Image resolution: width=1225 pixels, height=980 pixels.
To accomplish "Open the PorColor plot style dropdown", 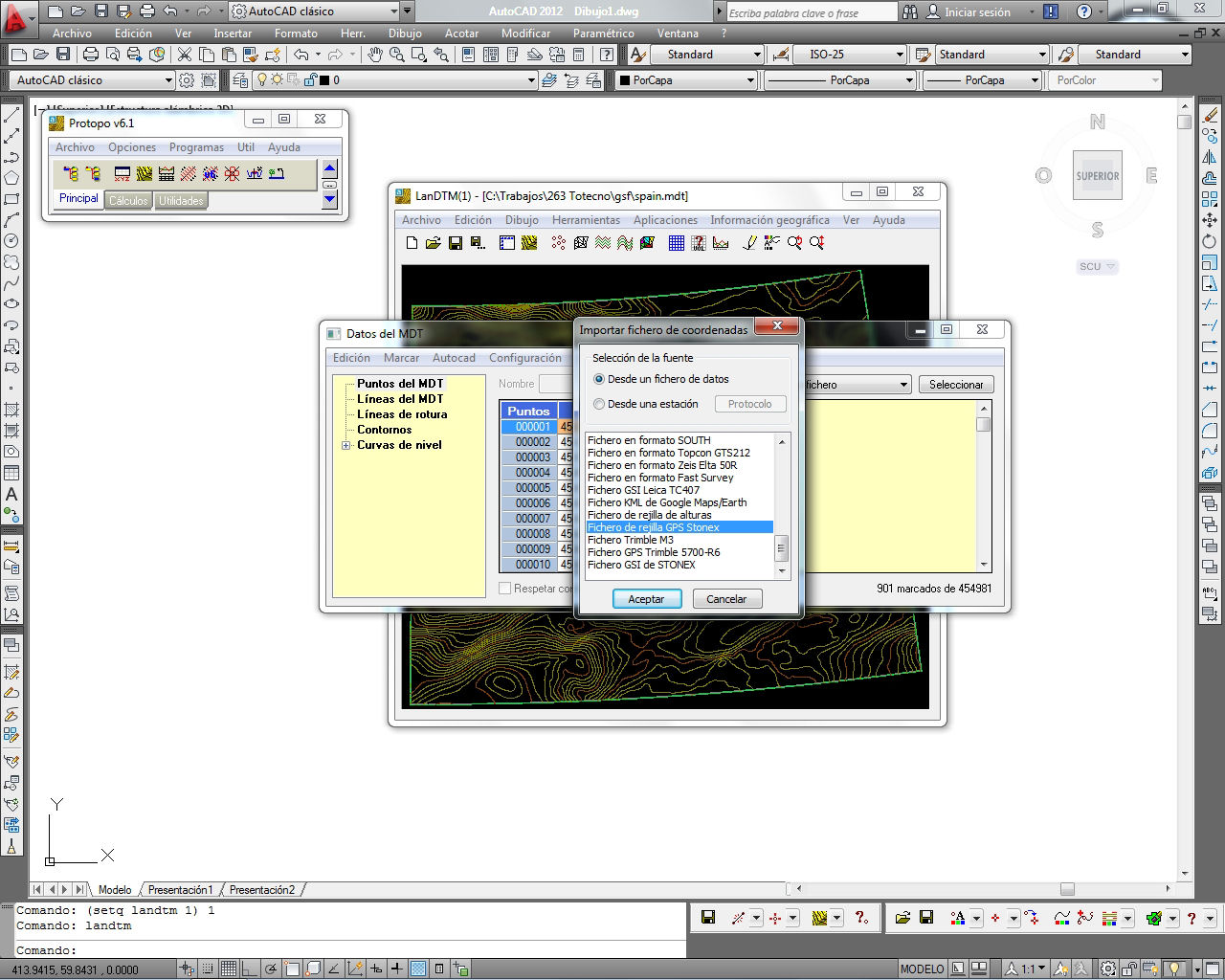I will click(x=1155, y=80).
